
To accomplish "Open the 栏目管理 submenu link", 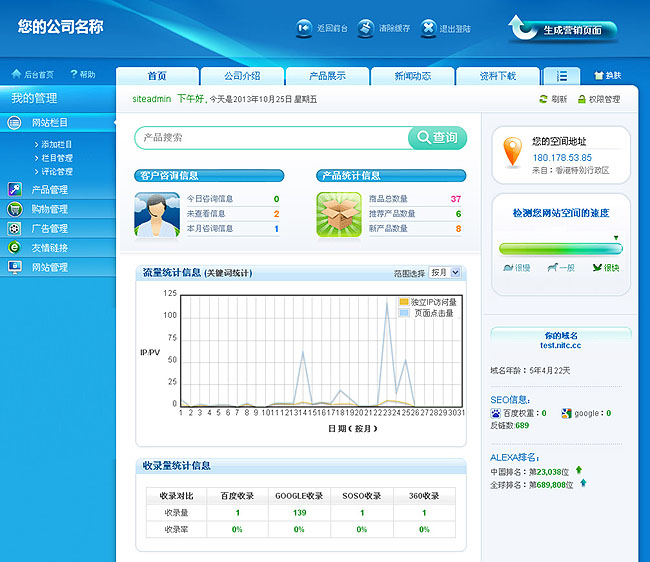I will coord(56,158).
